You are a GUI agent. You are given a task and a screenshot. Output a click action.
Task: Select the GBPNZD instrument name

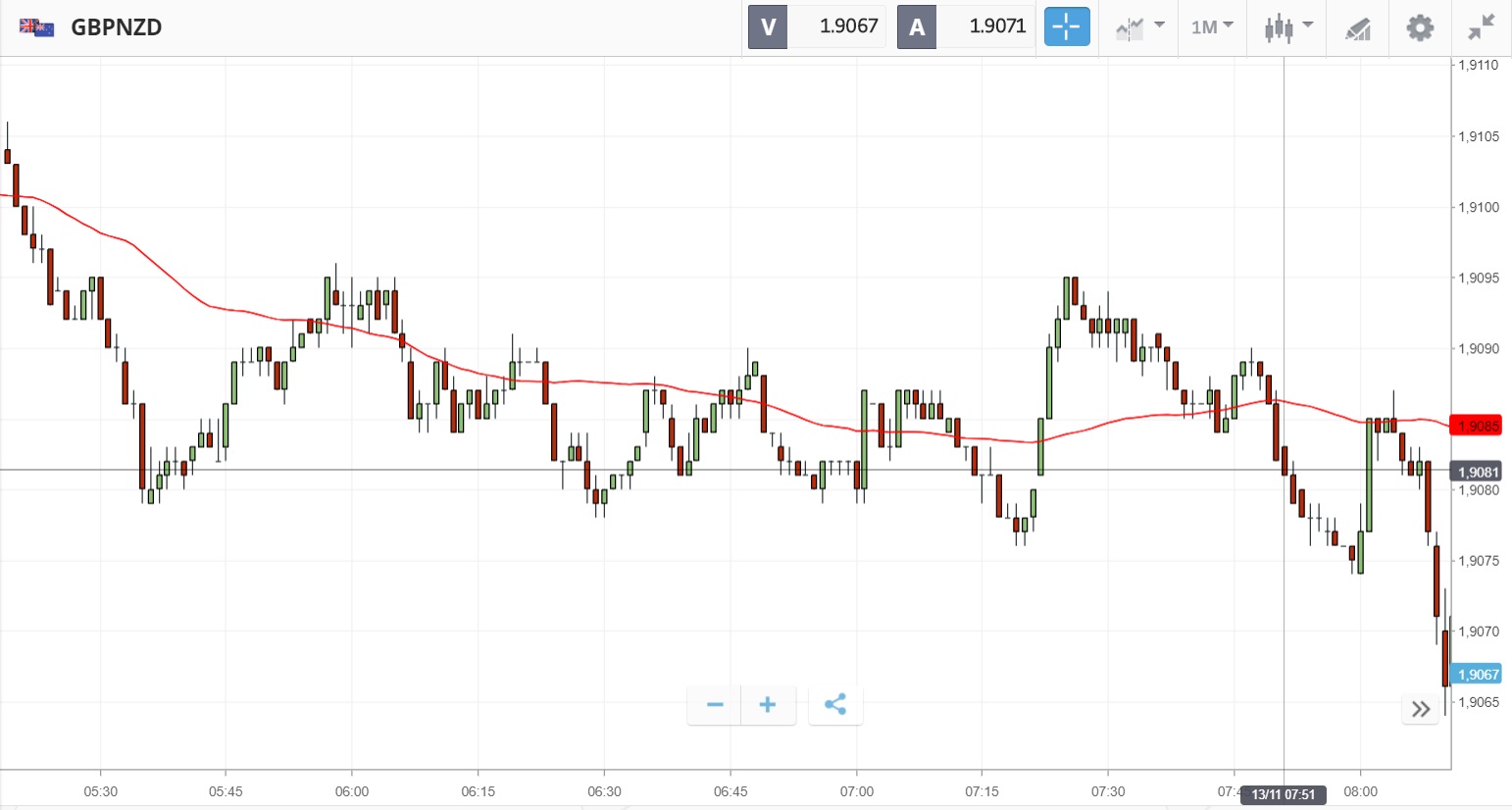117,27
